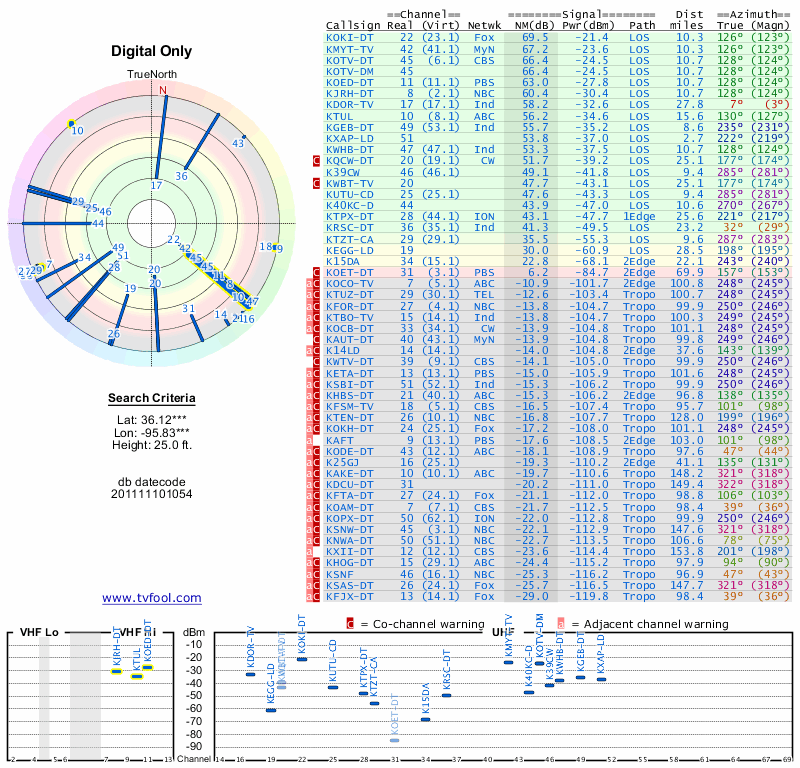The height and width of the screenshot is (768, 800).
Task: Click the KJRH-DT highlighted marker in VHF chart
Action: click(117, 671)
